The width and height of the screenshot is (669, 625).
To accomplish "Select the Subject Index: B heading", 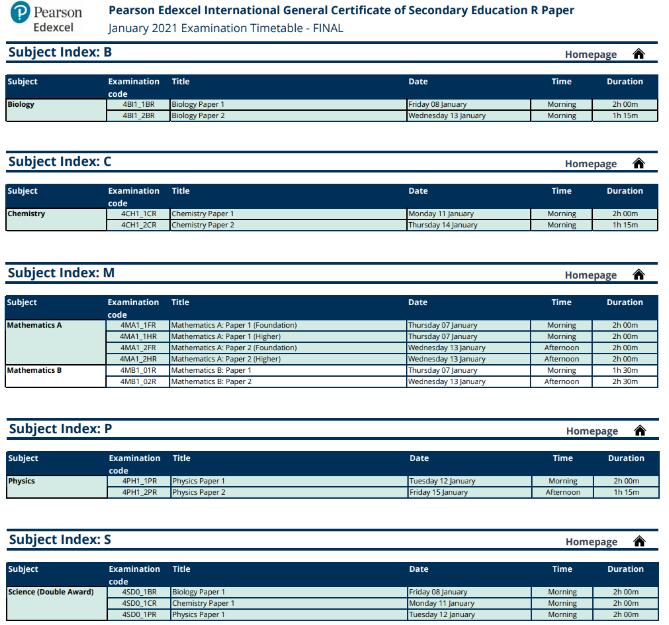I will (60, 52).
